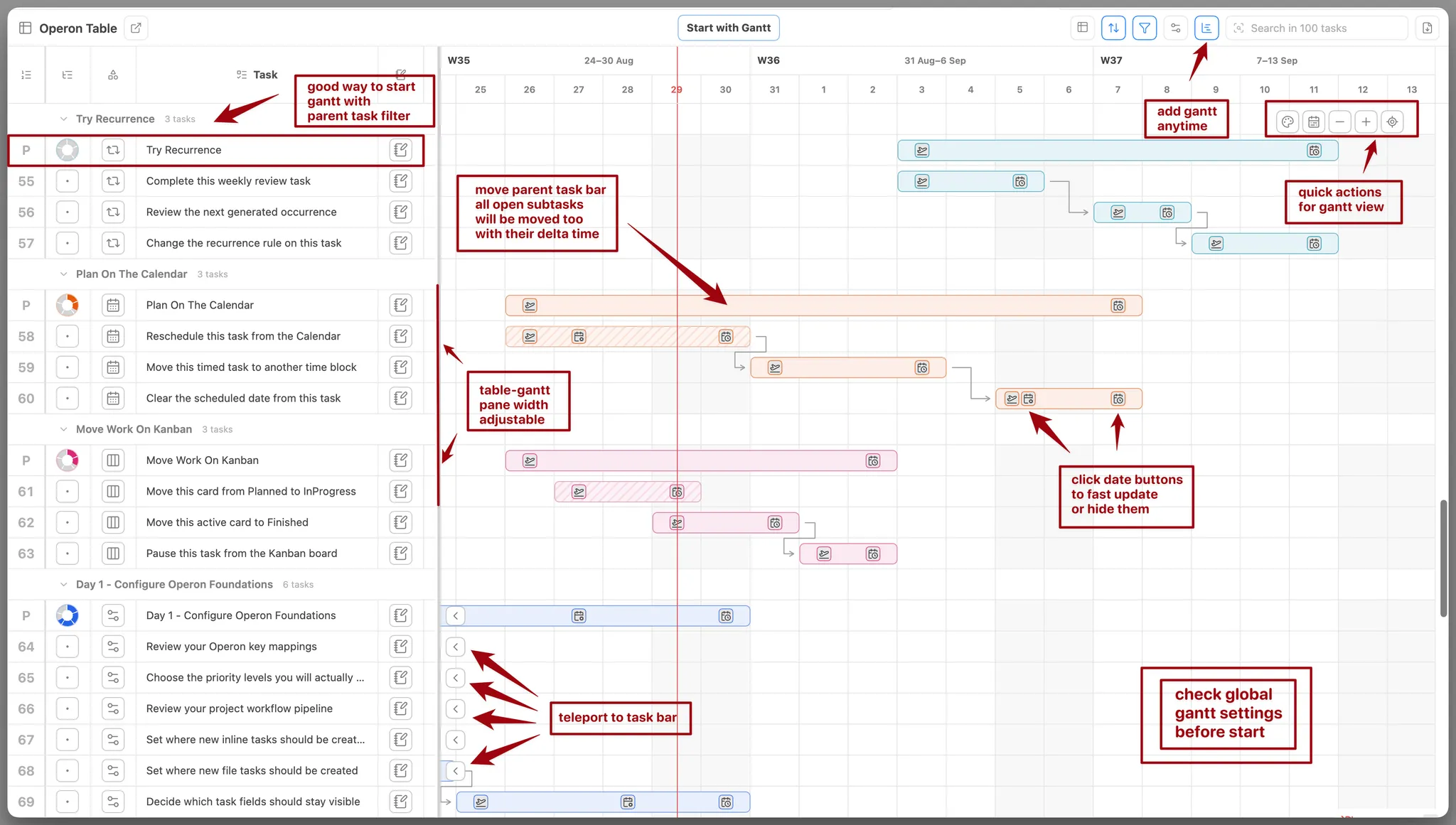This screenshot has height=825, width=1456.
Task: Click settings sliders icon on task 64
Action: [113, 647]
